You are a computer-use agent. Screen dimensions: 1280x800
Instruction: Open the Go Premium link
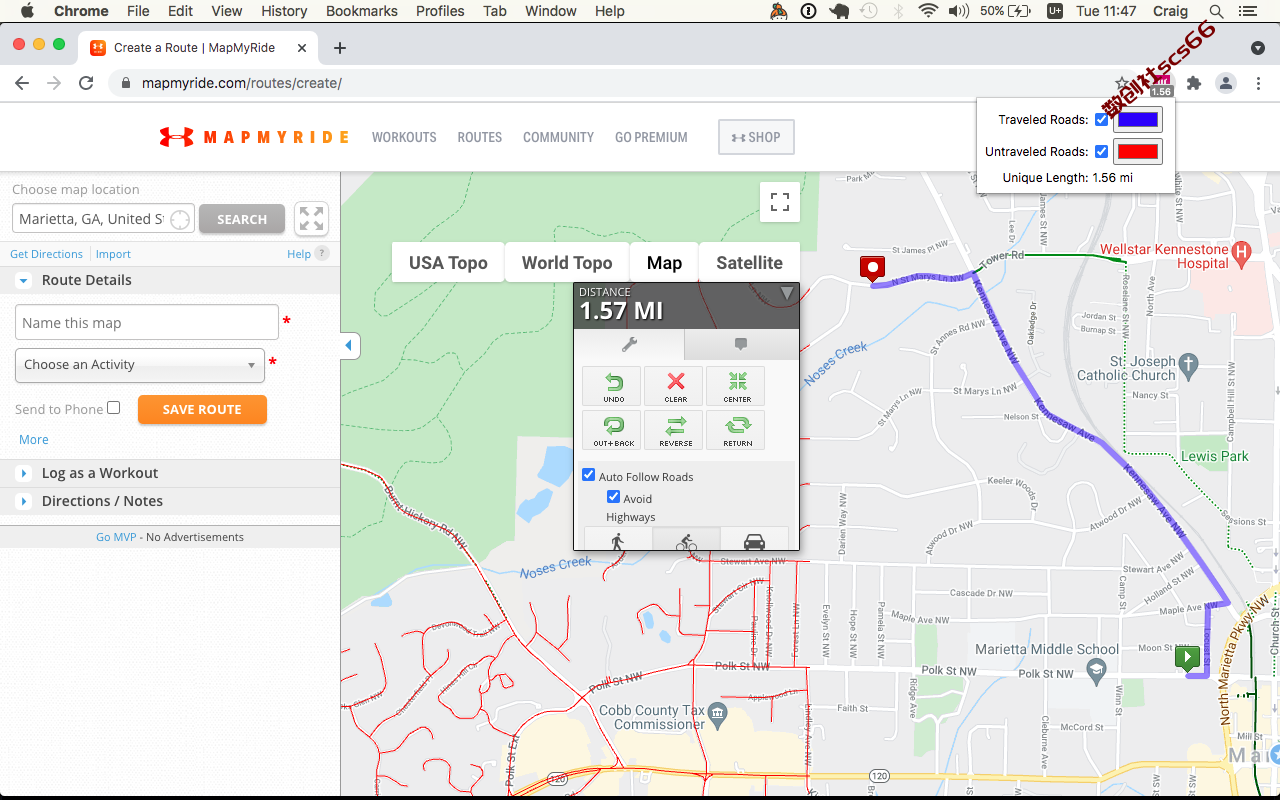pos(651,137)
